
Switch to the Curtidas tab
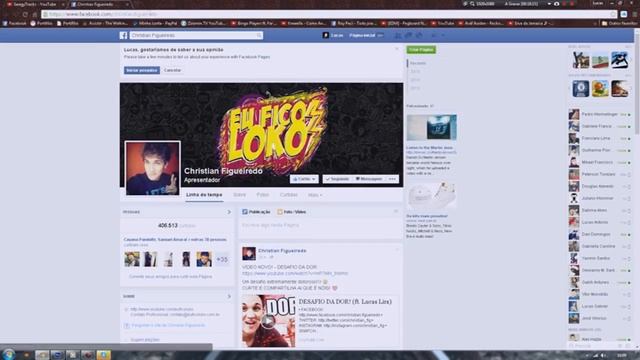click(x=289, y=195)
